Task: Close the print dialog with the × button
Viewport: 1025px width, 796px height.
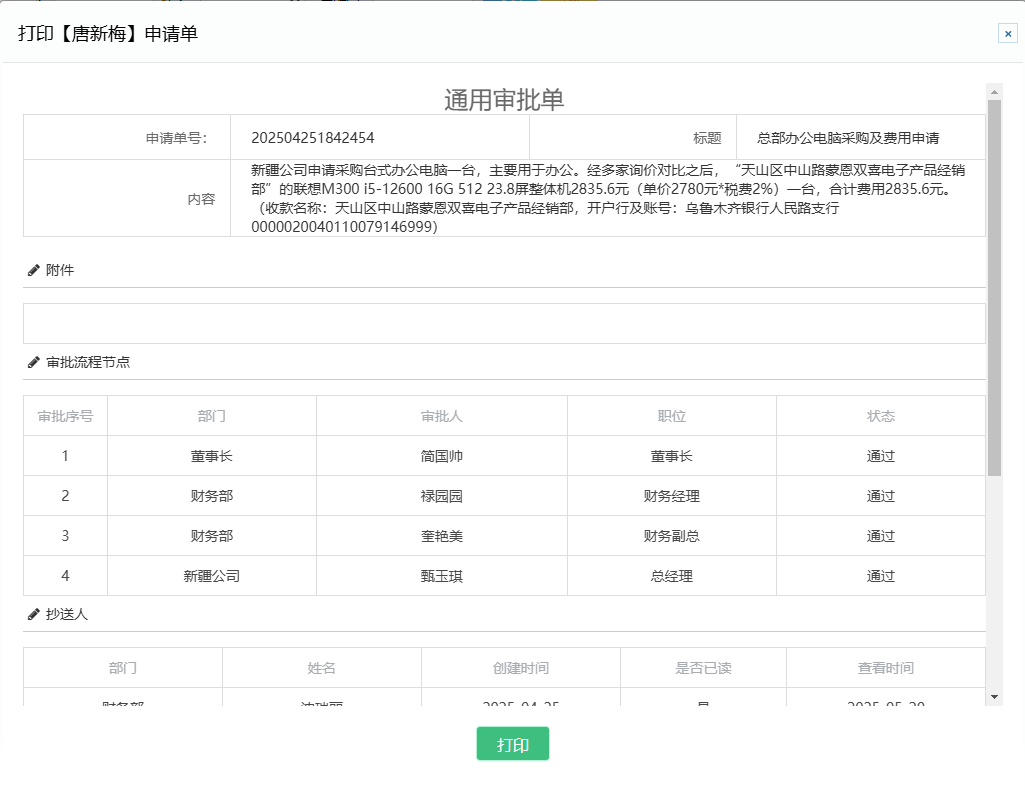Action: (1007, 34)
